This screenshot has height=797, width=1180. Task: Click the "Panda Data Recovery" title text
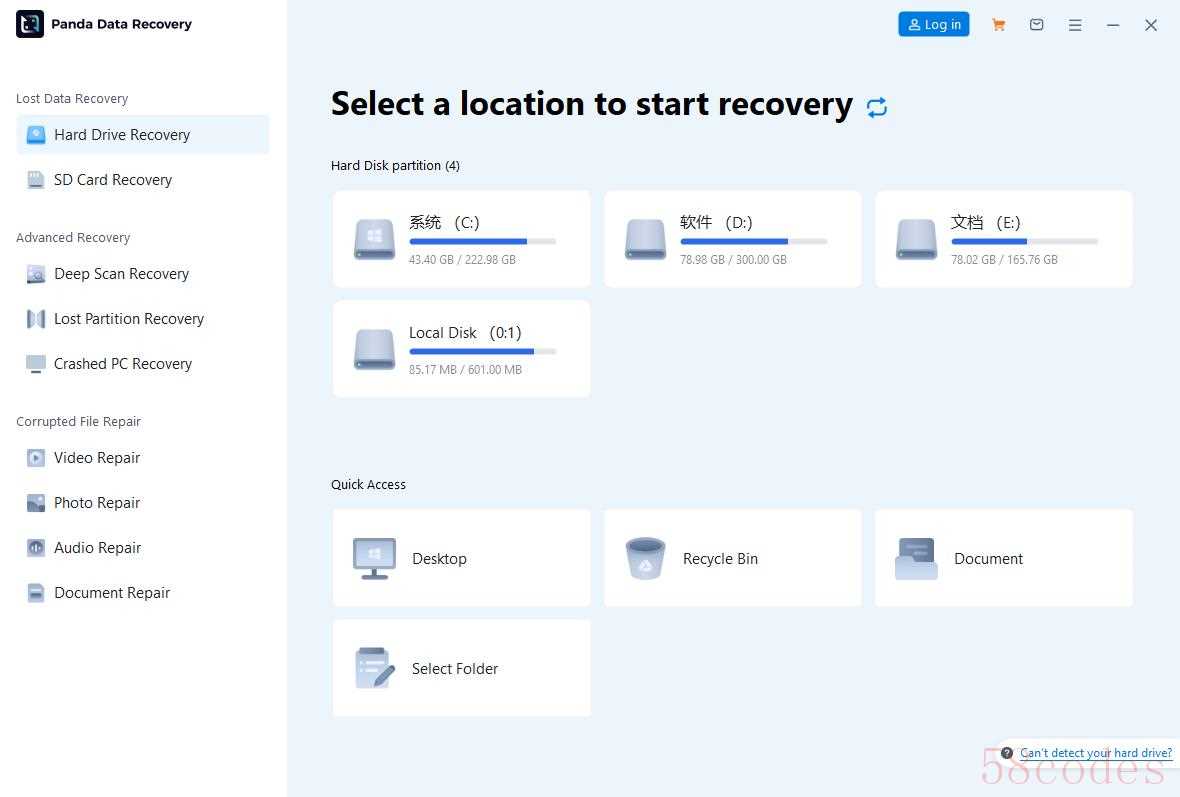[x=121, y=24]
